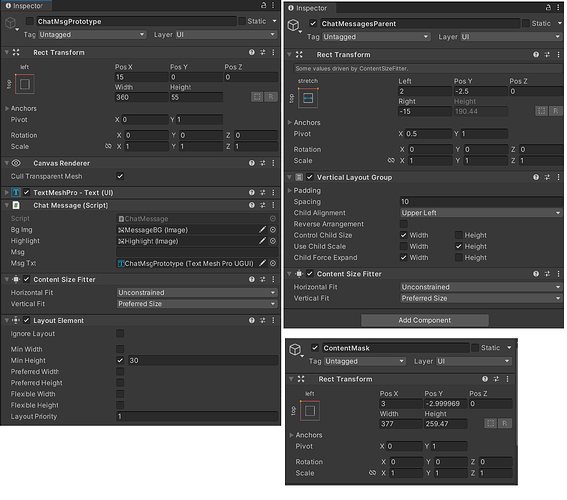Toggle Inspector lock icon on ChatMessagesParent panel
Viewport: 567px width, 500px height.
(x=548, y=8)
